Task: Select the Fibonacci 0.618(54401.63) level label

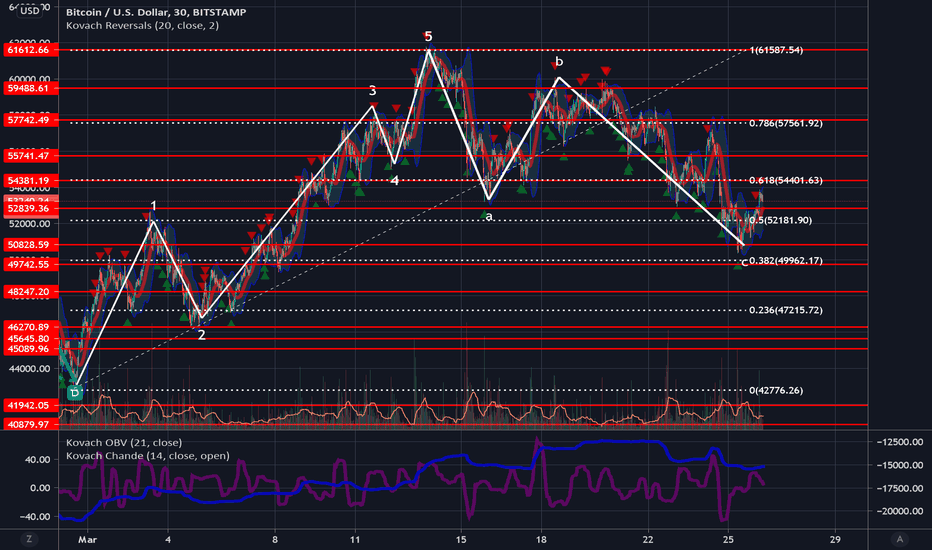Action: point(786,180)
